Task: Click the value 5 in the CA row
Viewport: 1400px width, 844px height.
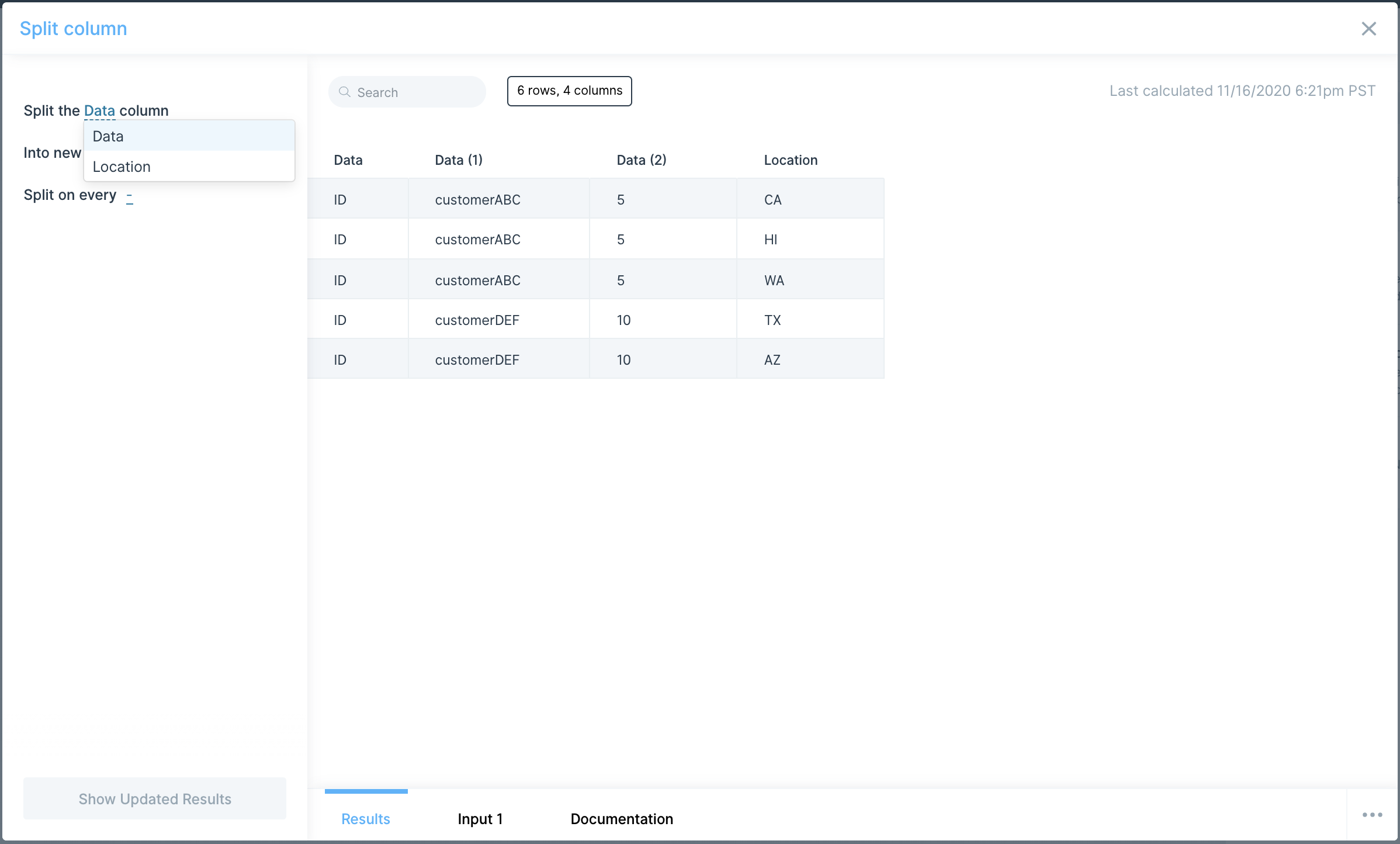Action: coord(663,199)
